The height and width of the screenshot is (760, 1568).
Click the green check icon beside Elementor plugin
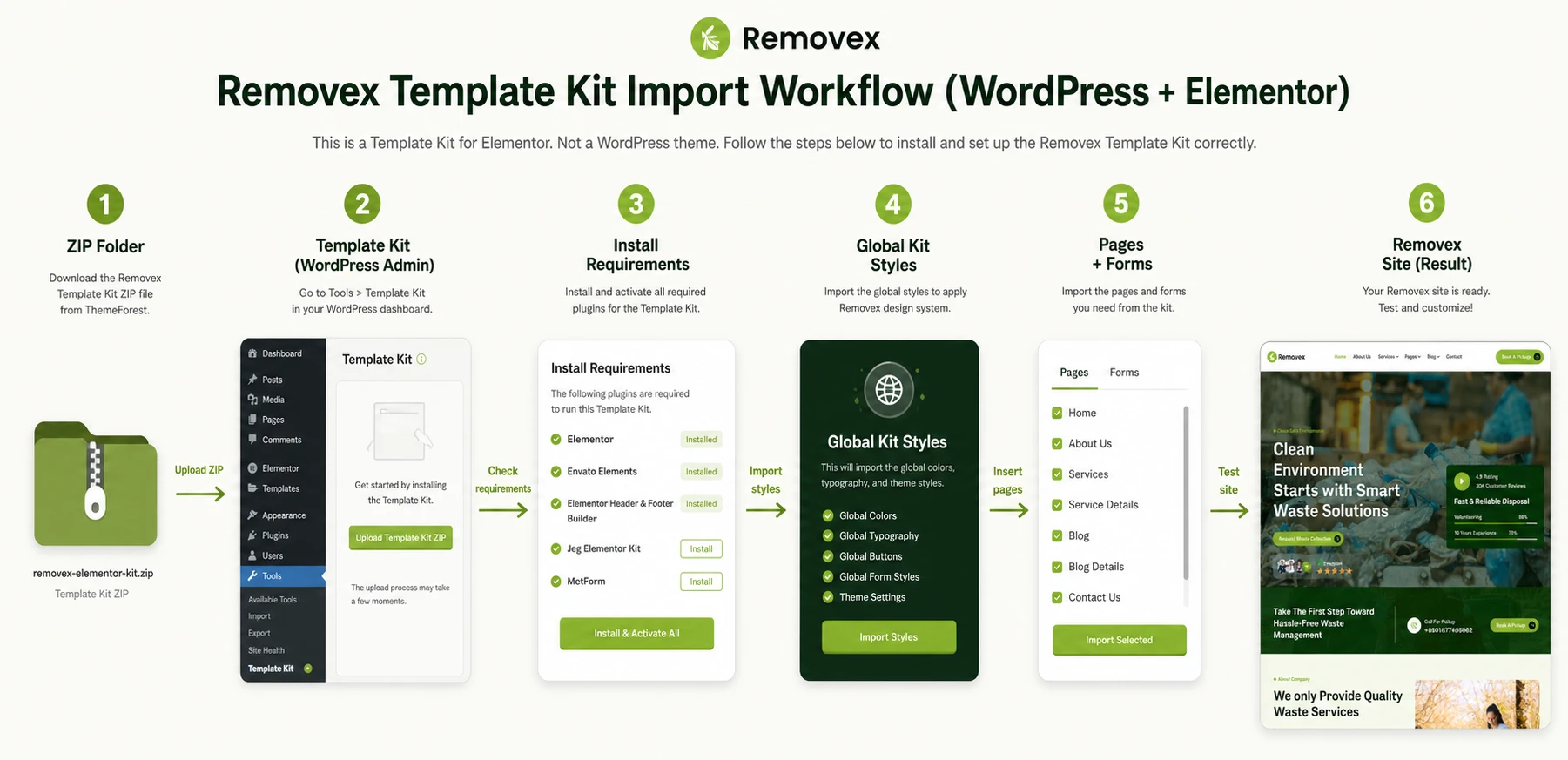[x=556, y=440]
